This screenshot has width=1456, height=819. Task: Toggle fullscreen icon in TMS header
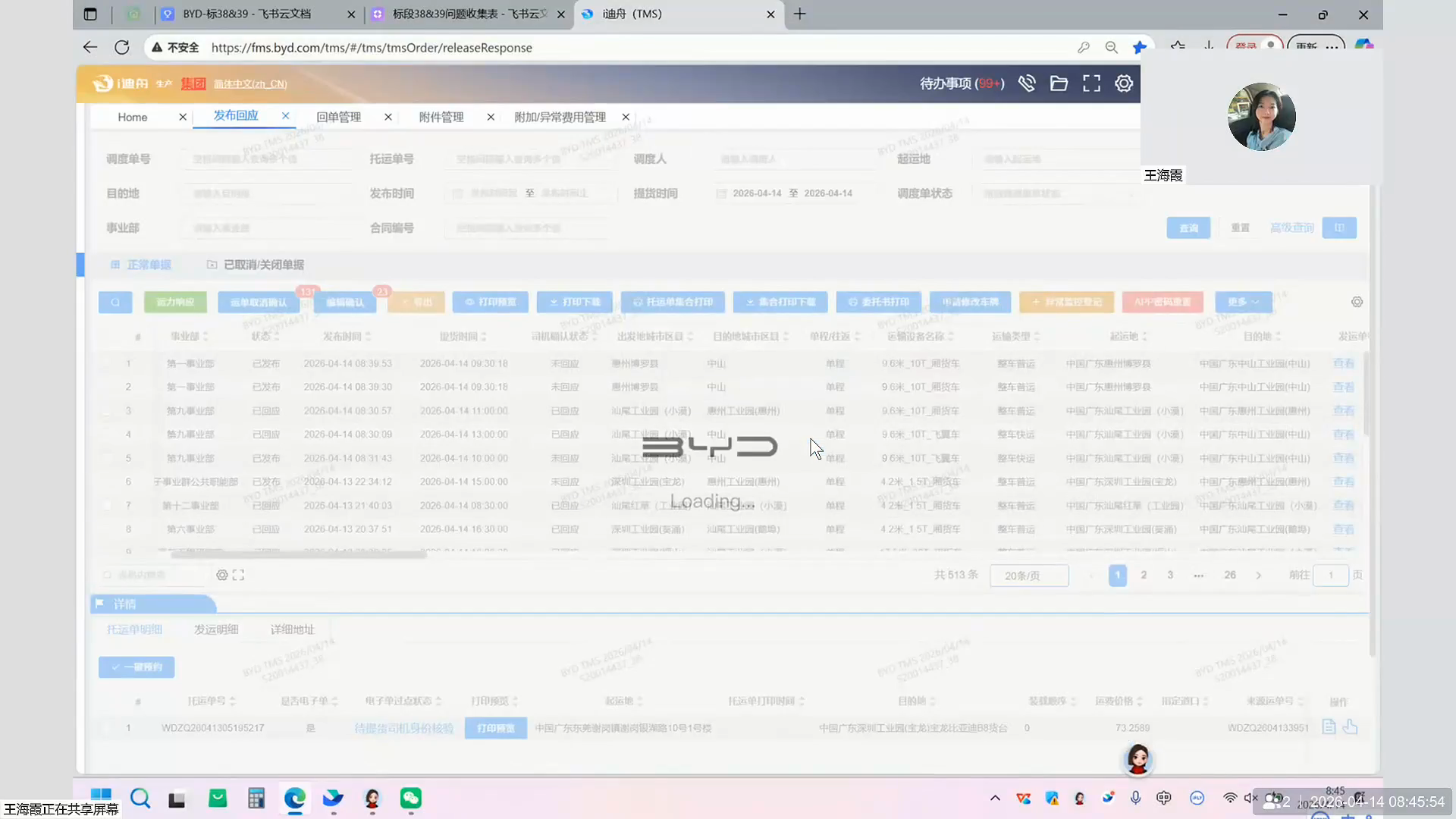click(1091, 83)
